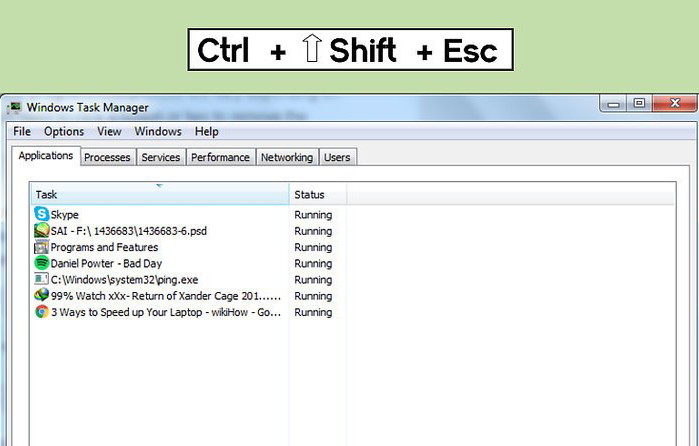Switch to the Applications tab
The image size is (699, 446).
tap(46, 156)
